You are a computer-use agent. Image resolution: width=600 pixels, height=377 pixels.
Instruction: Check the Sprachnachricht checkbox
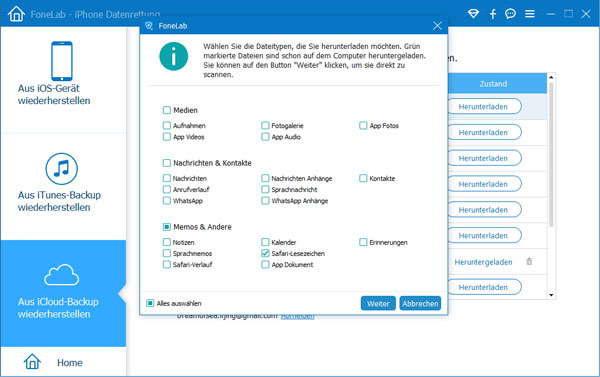pyautogui.click(x=265, y=189)
